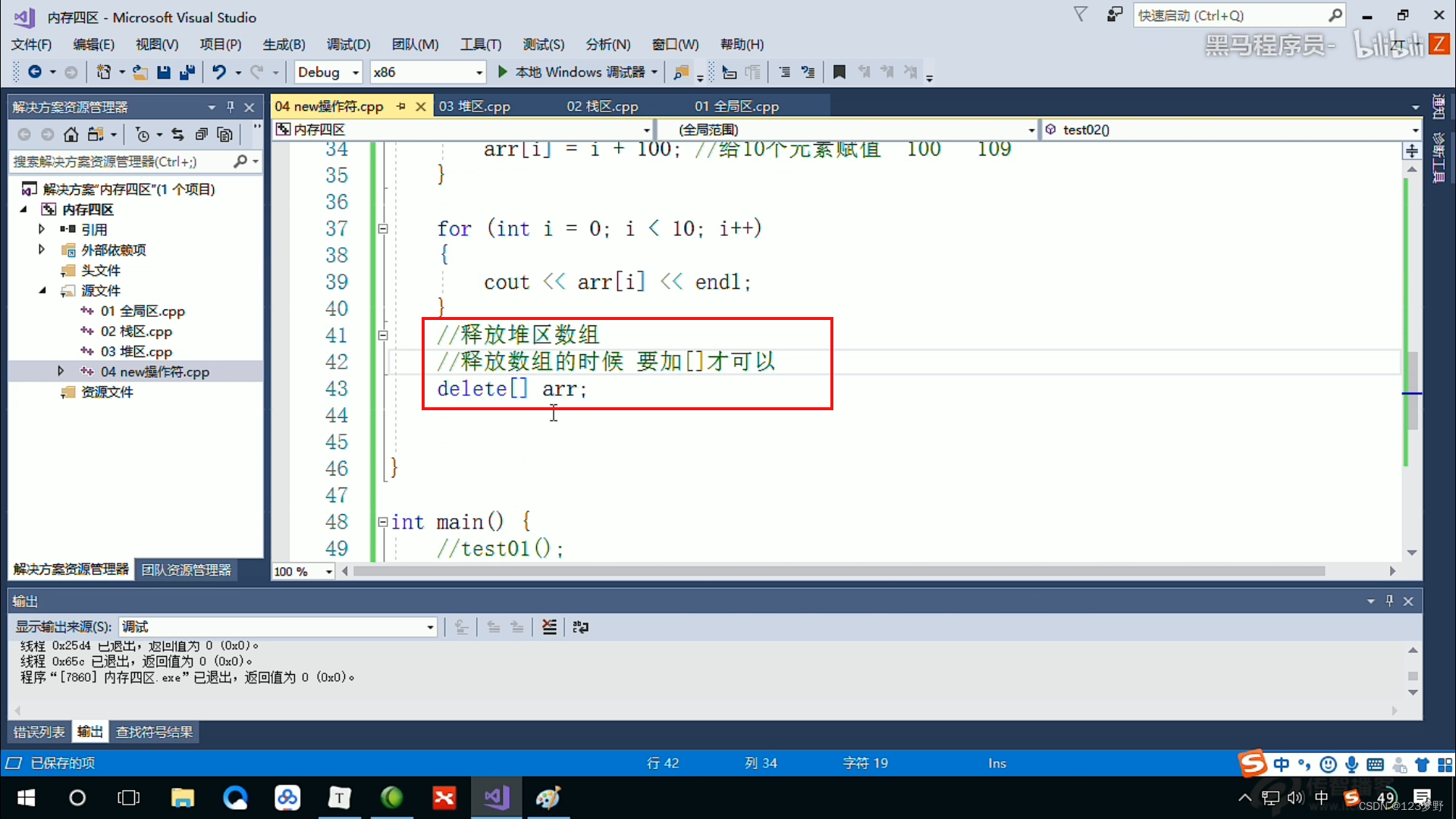1456x819 pixels.
Task: Switch to the 01 全局区.cpp tab
Action: 736,106
